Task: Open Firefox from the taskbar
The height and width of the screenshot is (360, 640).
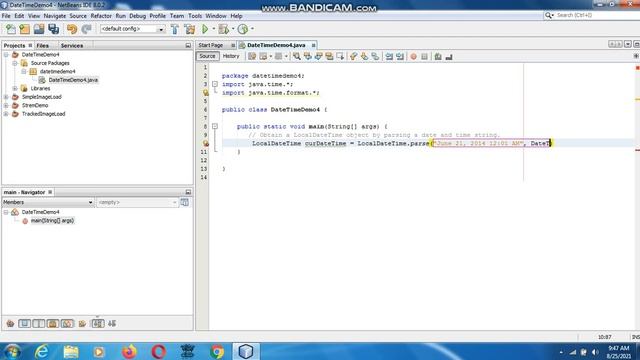Action: 129,351
